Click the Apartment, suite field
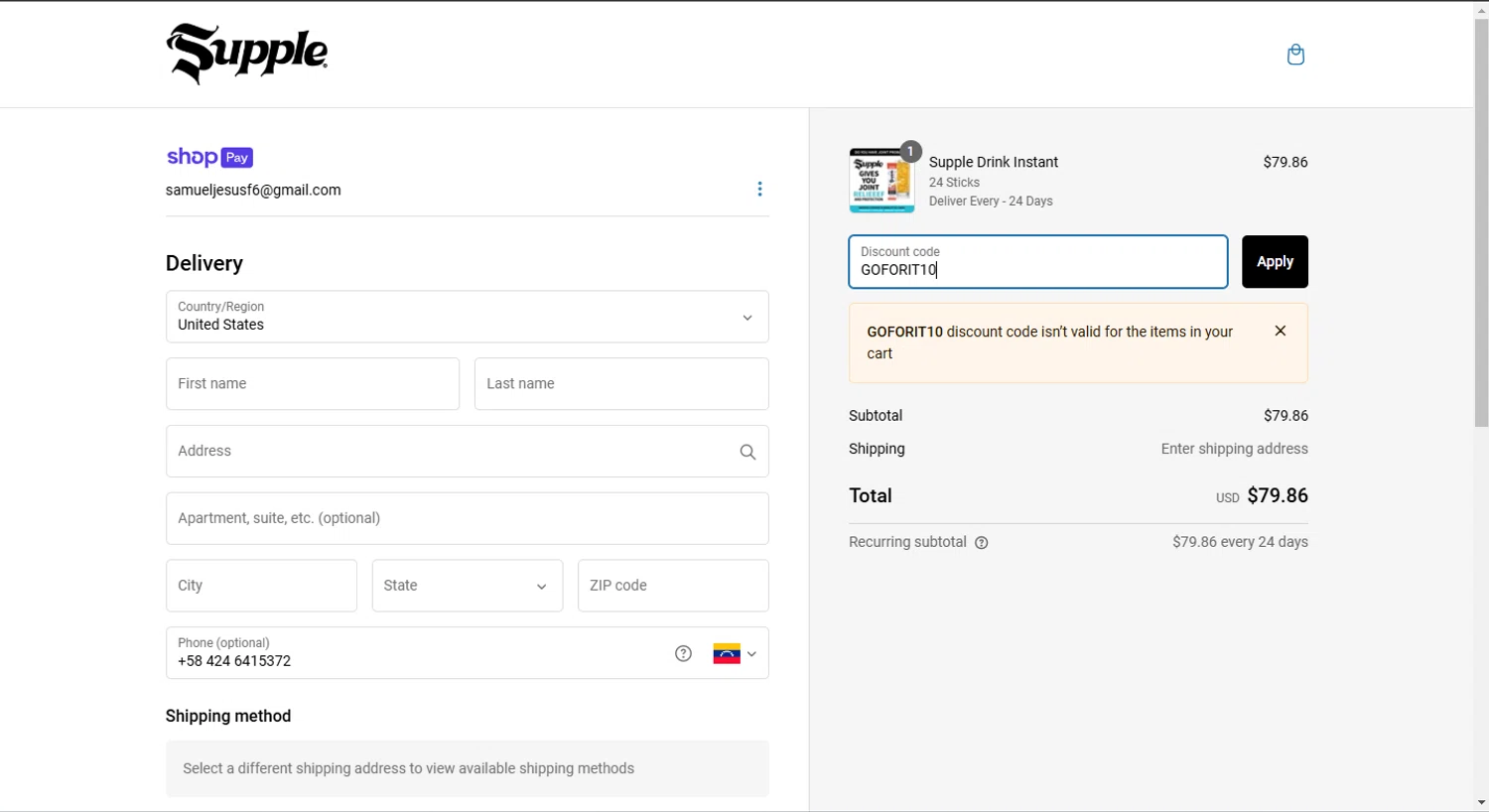This screenshot has width=1489, height=812. 467,518
